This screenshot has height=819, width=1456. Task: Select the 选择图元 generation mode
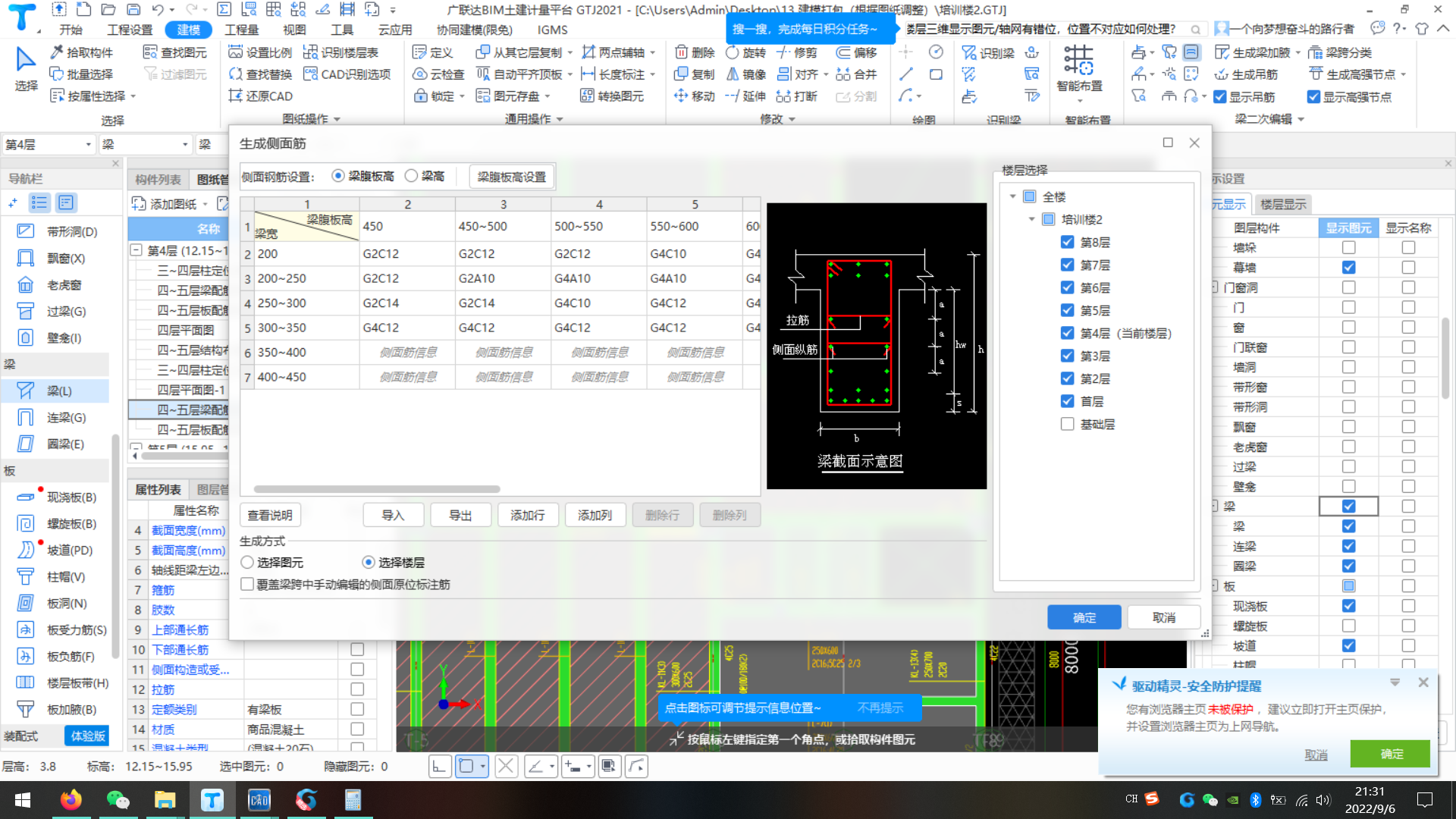point(247,563)
